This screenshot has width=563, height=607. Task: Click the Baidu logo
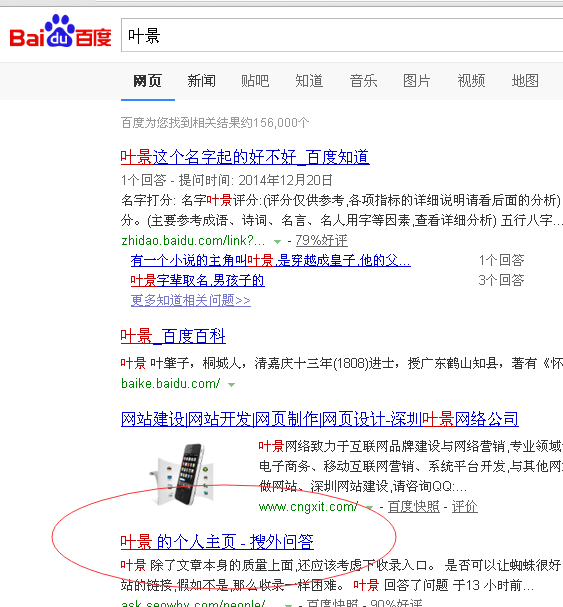pos(60,31)
